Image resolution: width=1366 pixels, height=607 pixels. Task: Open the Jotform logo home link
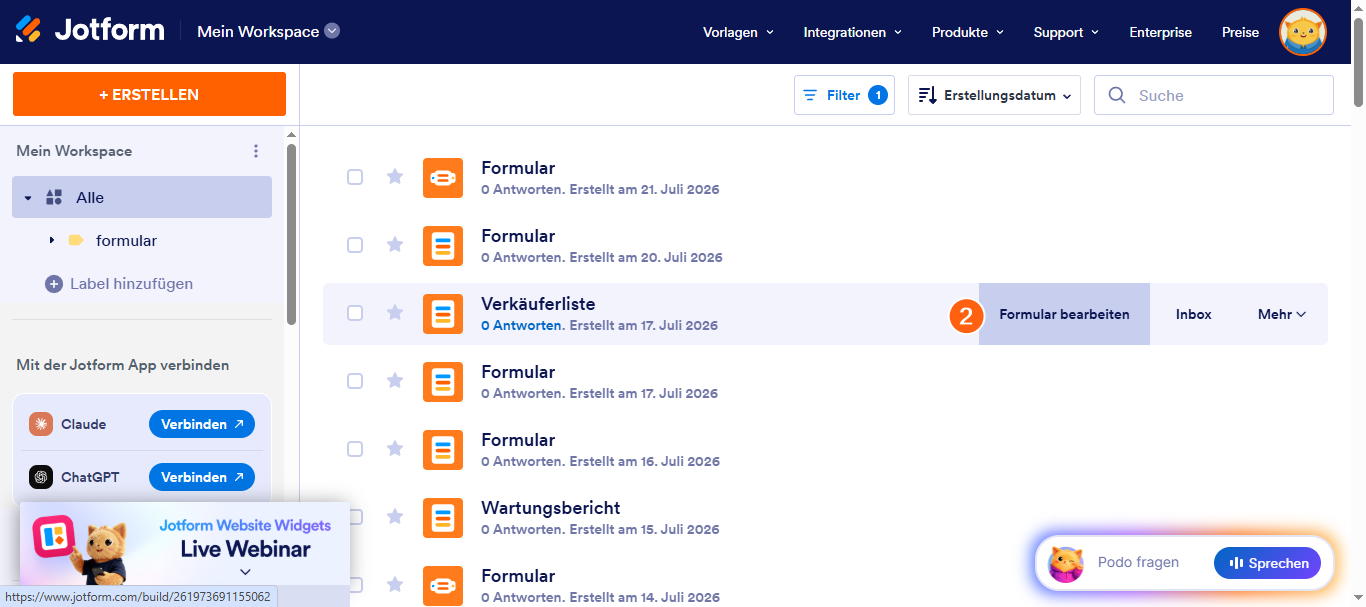[90, 30]
